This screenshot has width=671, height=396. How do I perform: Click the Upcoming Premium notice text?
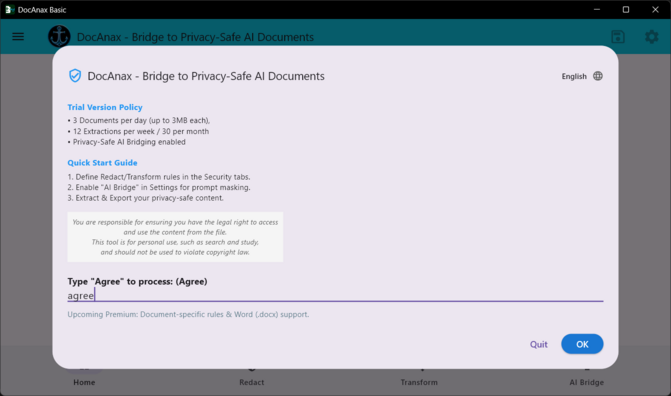(x=188, y=314)
